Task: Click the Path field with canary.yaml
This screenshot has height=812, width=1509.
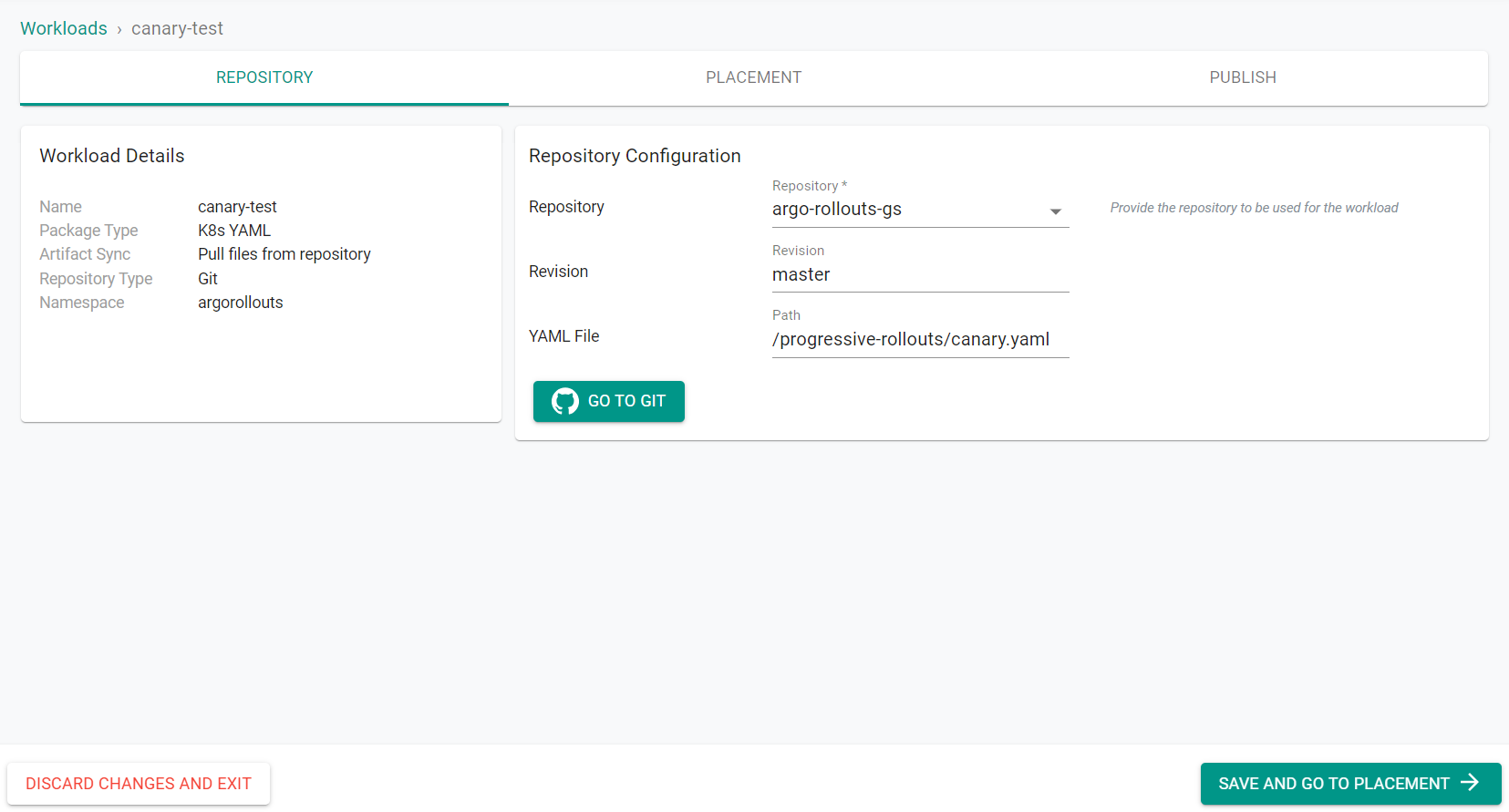Action: (919, 340)
